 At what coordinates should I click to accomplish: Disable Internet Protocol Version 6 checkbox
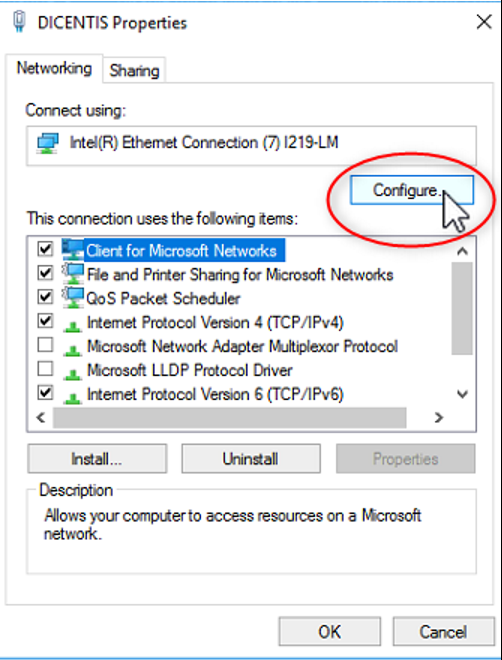45,393
